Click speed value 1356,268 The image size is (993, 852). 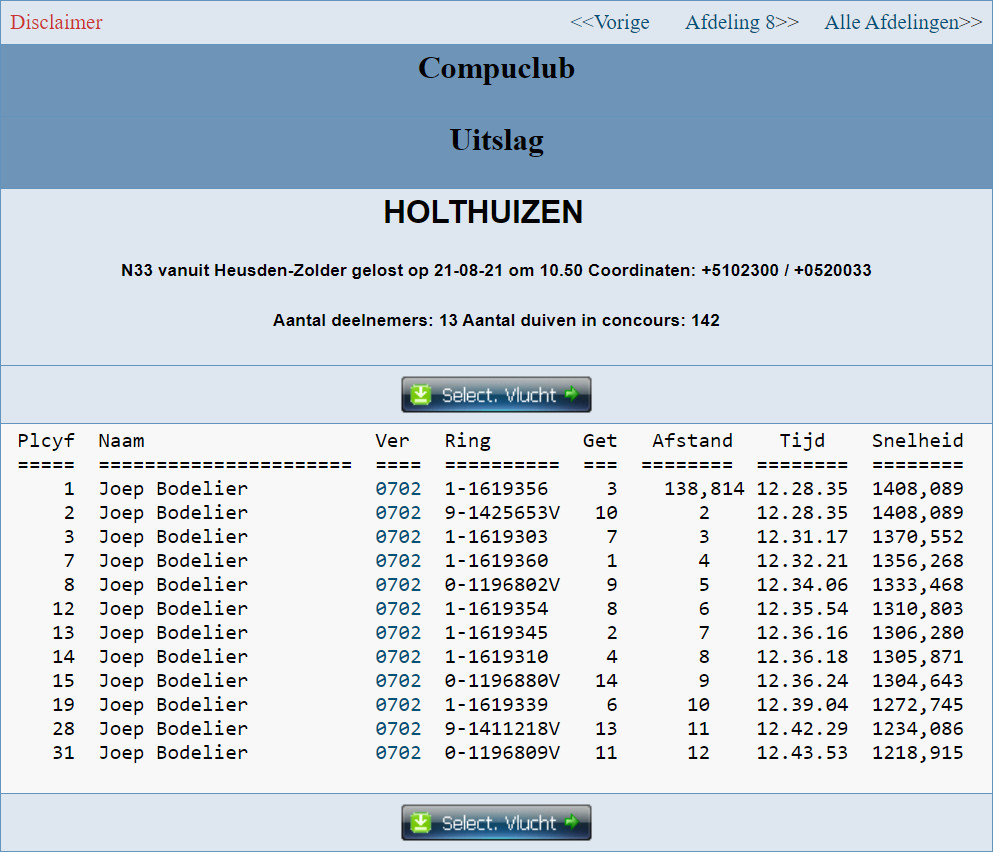coord(918,561)
